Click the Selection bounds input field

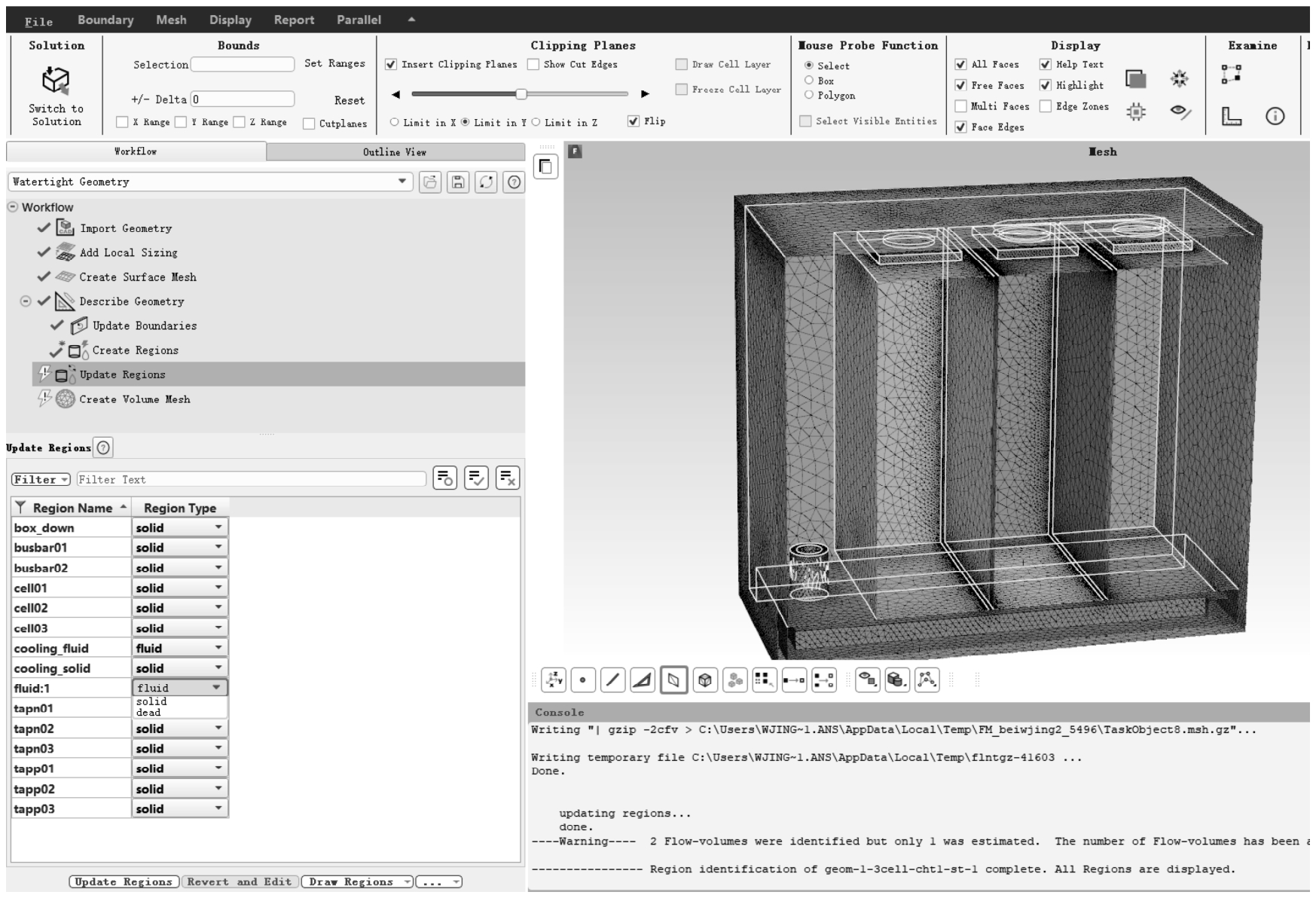click(x=242, y=65)
